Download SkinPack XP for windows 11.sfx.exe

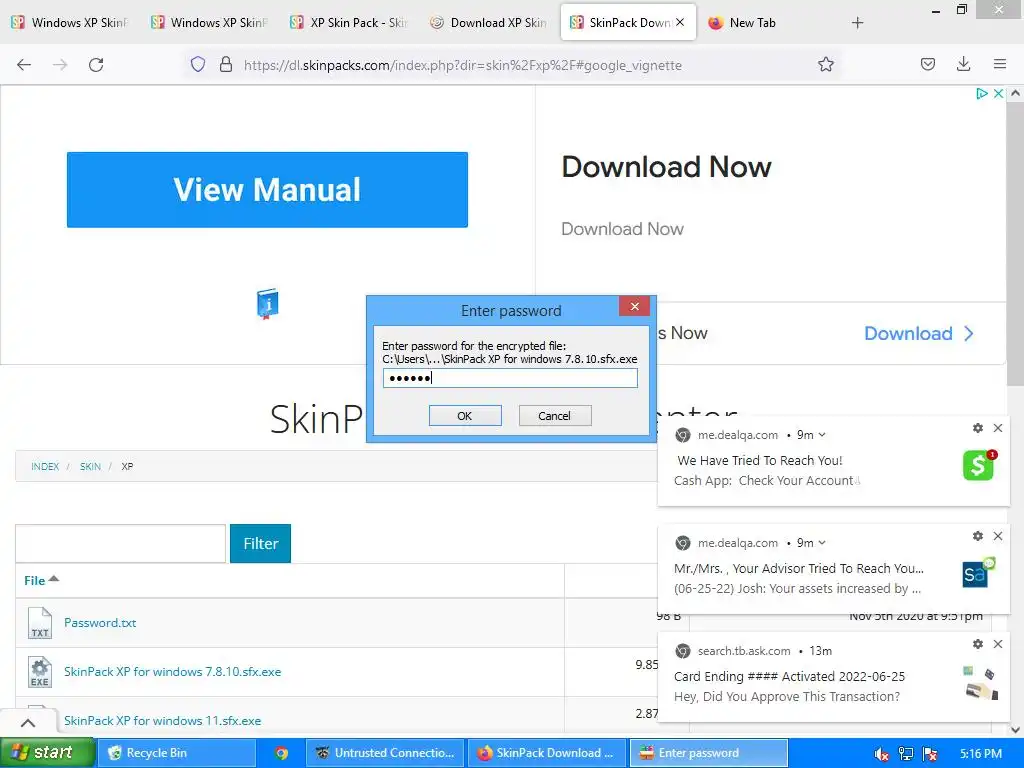163,720
